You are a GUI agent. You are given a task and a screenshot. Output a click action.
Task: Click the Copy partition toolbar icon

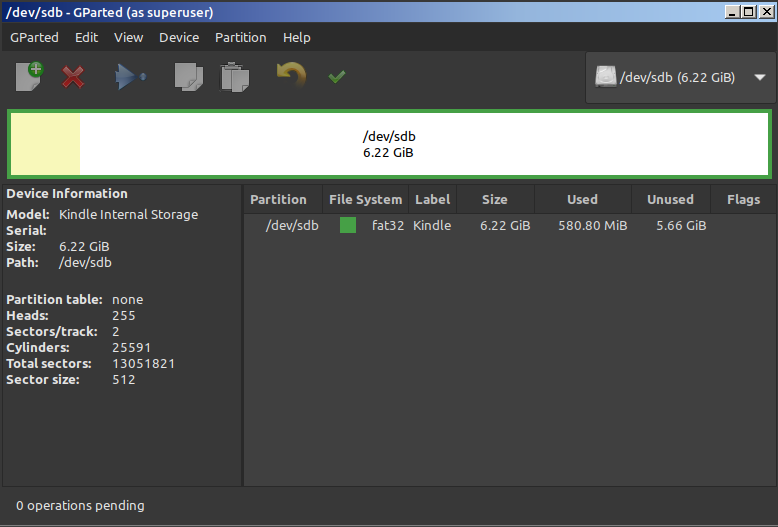point(189,77)
